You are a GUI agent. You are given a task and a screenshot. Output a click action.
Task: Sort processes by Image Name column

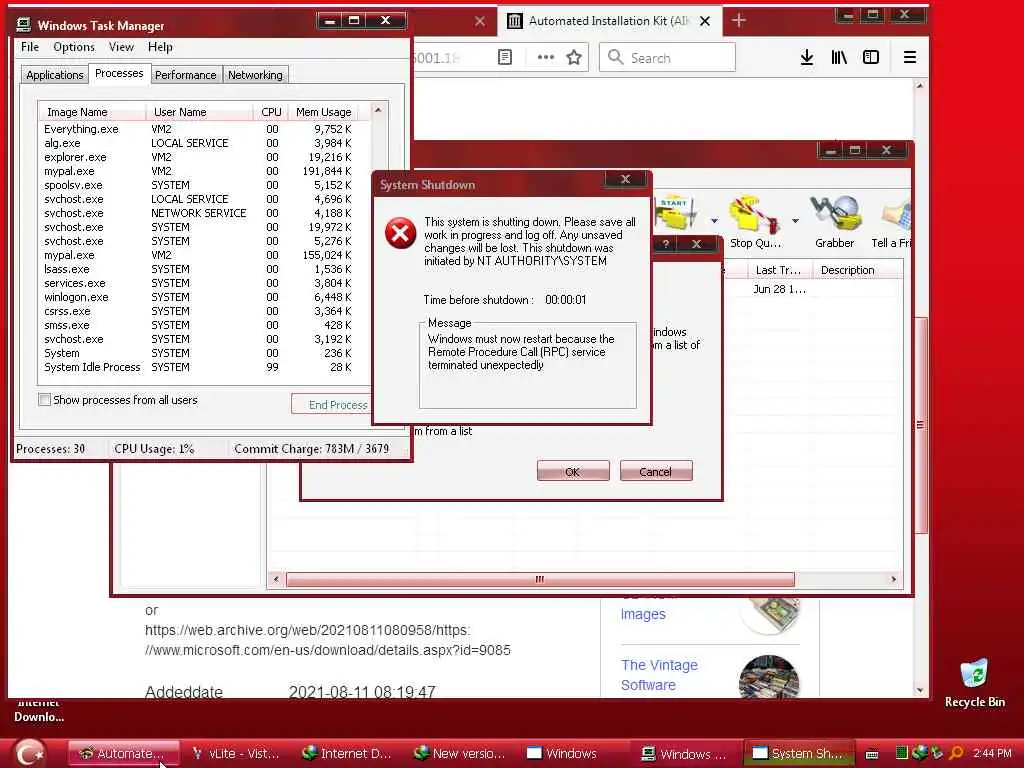pos(92,112)
